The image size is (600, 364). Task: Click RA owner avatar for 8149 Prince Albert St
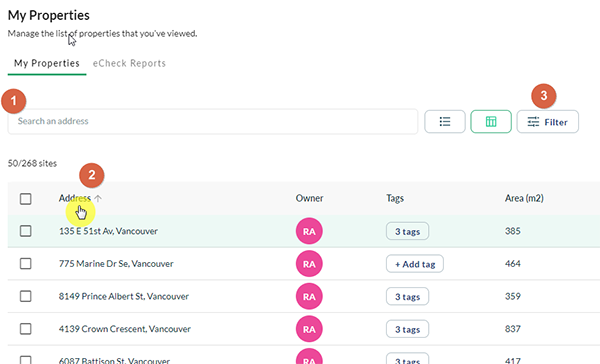[309, 296]
